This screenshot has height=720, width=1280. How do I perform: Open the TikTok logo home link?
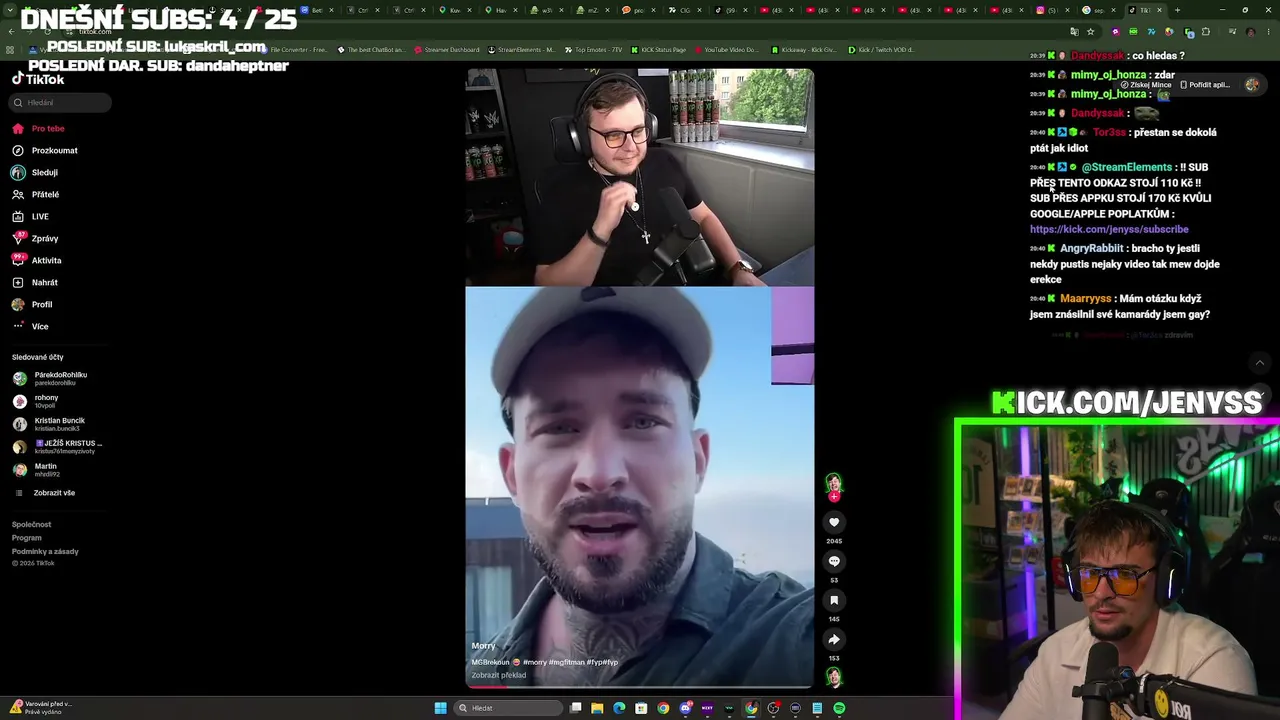point(38,79)
